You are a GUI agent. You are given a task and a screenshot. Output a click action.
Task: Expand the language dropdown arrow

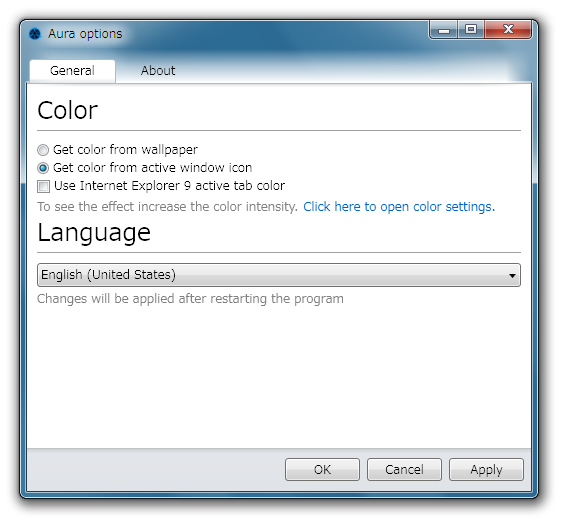512,276
